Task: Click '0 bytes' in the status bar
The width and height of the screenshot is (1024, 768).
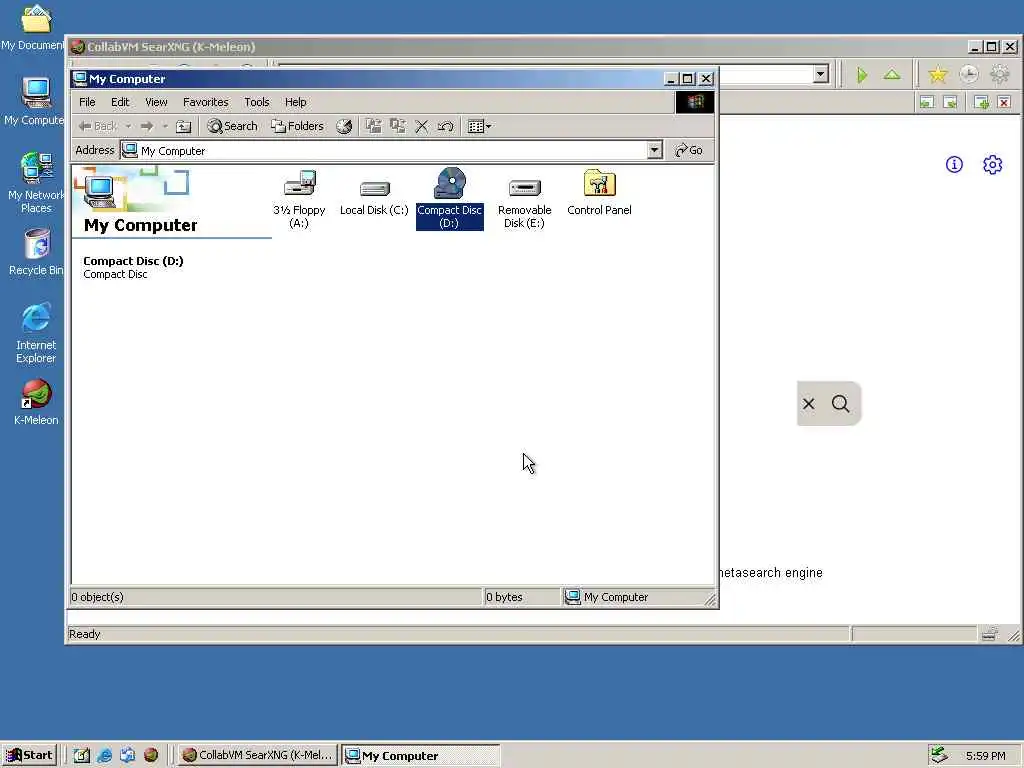Action: pos(504,597)
